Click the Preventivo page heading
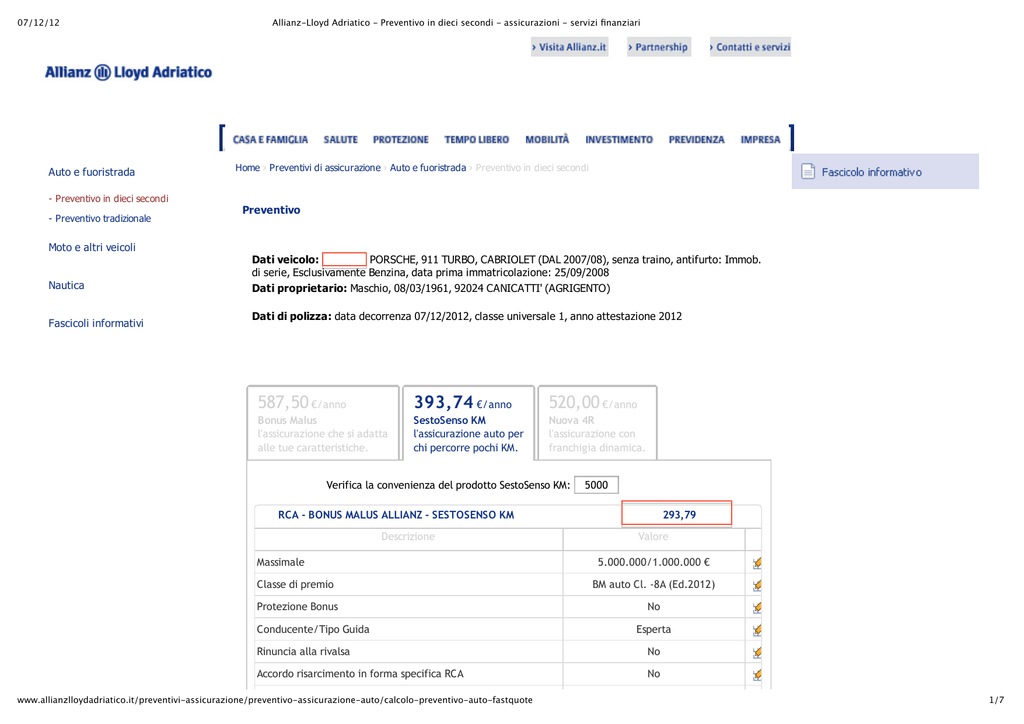1024x724 pixels. point(271,210)
